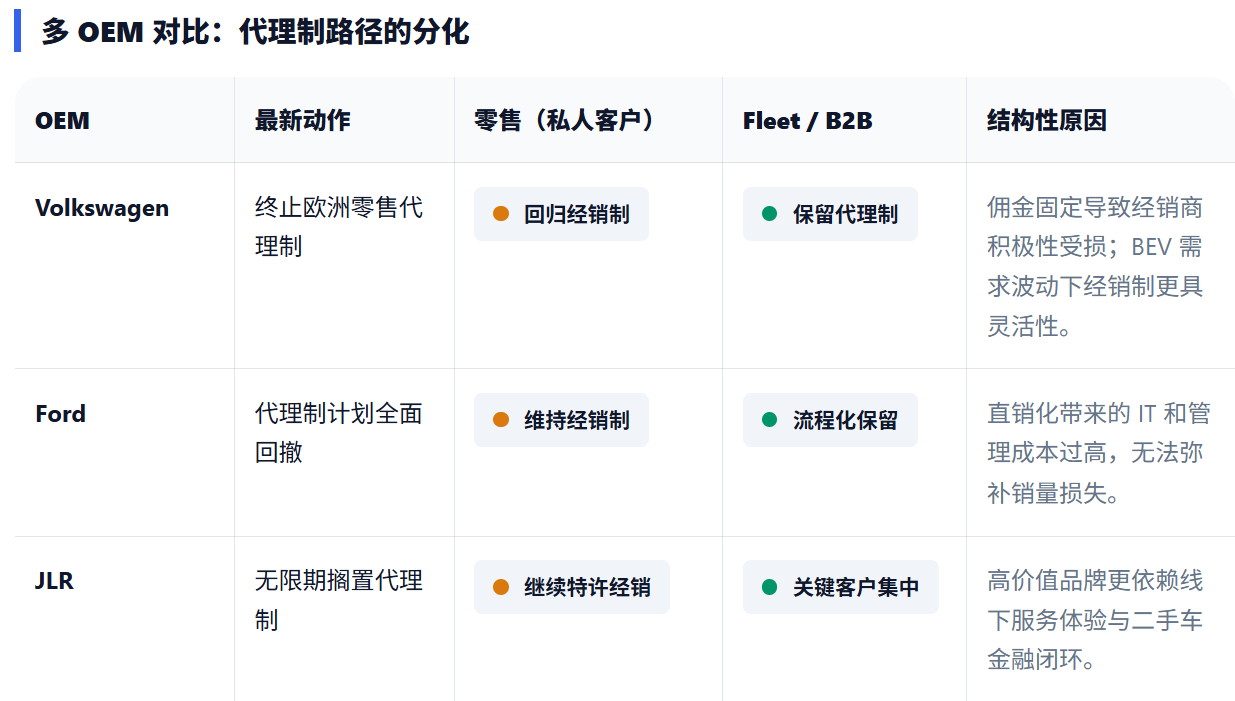Click the 流程化保留 badge in Ford row
The height and width of the screenshot is (701, 1235).
(830, 420)
